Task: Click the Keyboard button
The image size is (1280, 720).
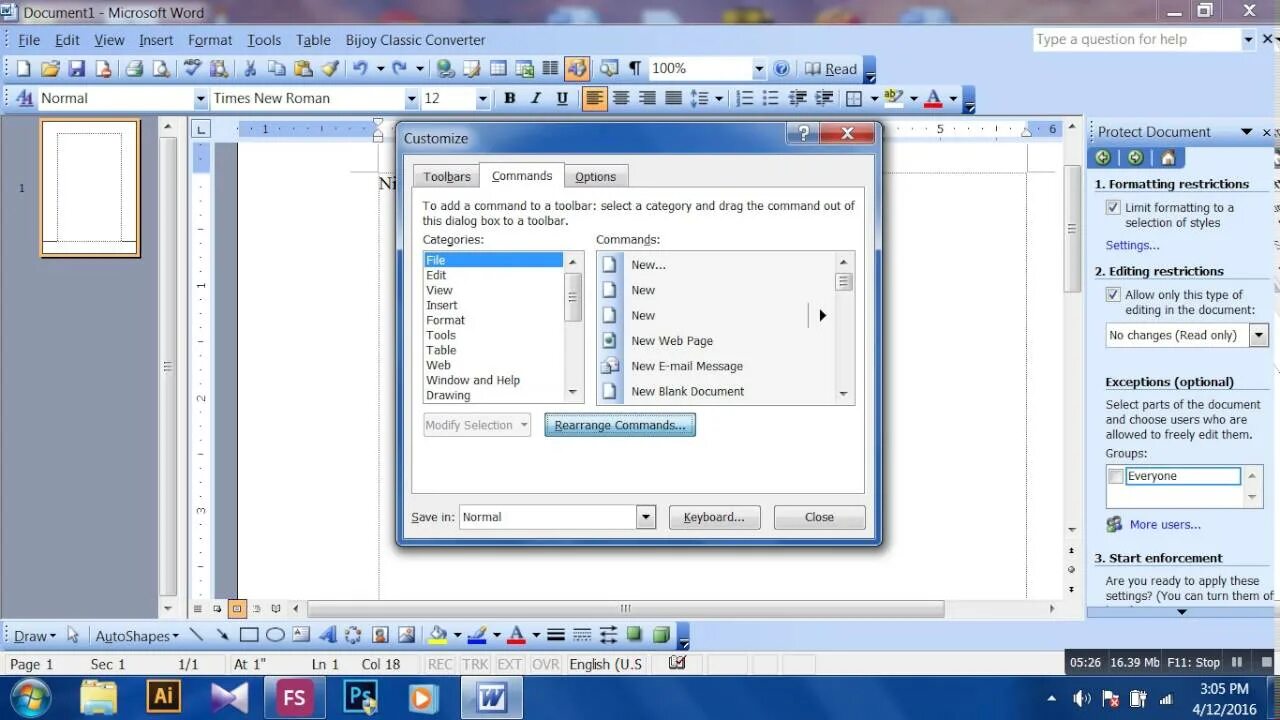Action: pos(714,517)
